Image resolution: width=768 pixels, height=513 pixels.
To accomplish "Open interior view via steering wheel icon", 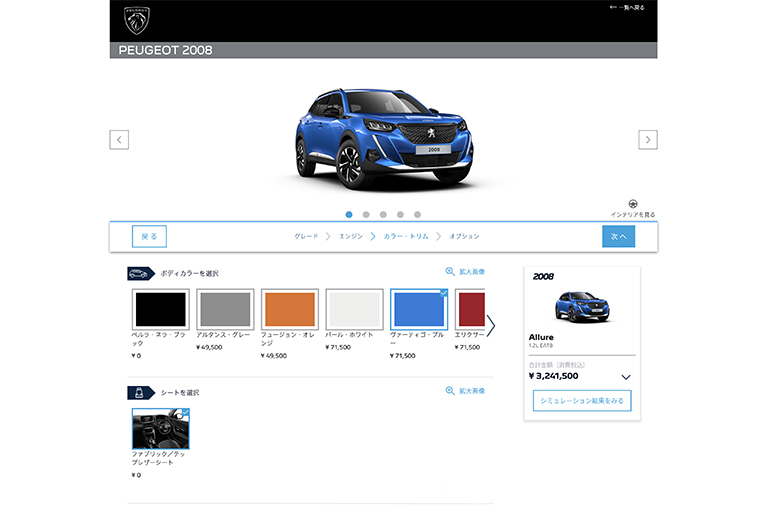I will [633, 204].
